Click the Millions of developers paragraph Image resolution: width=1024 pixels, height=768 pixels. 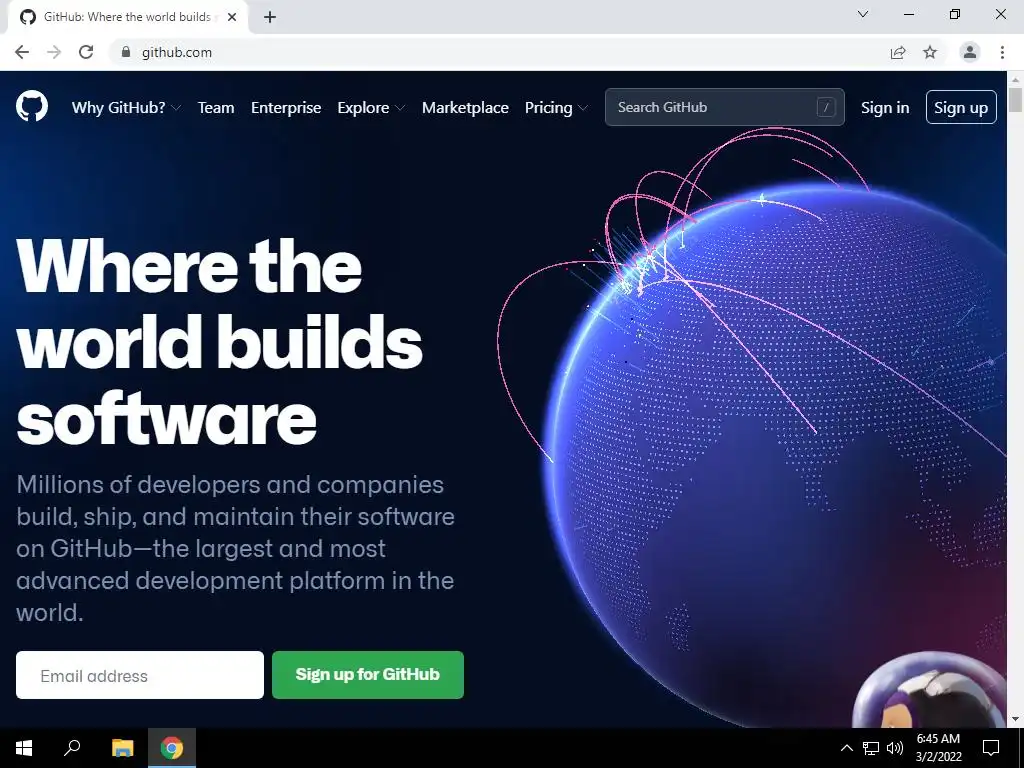[x=235, y=549]
